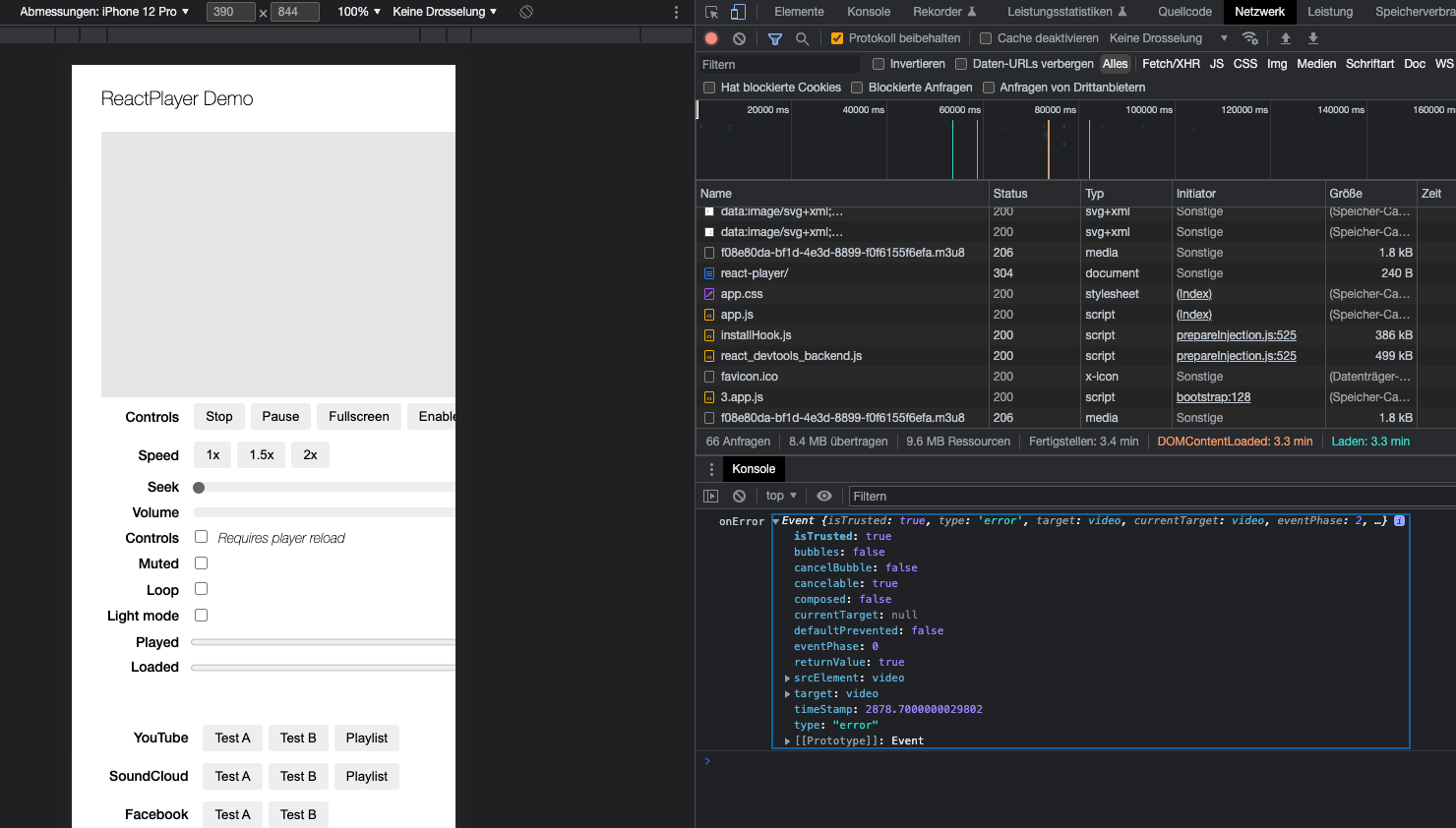Open the network filter funnel
Image resolution: width=1456 pixels, height=828 pixels.
click(775, 37)
